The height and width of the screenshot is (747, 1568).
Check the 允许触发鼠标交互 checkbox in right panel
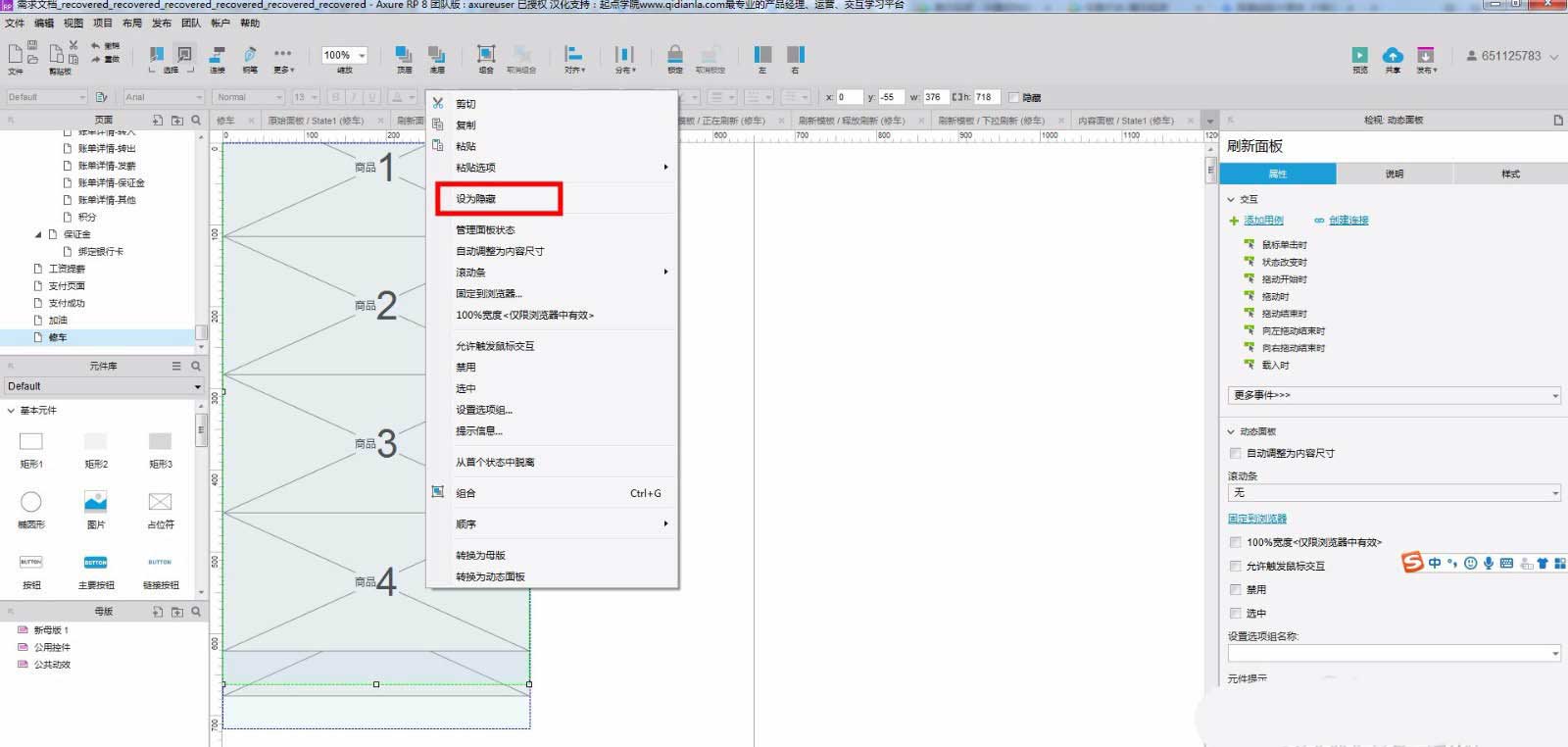point(1235,566)
